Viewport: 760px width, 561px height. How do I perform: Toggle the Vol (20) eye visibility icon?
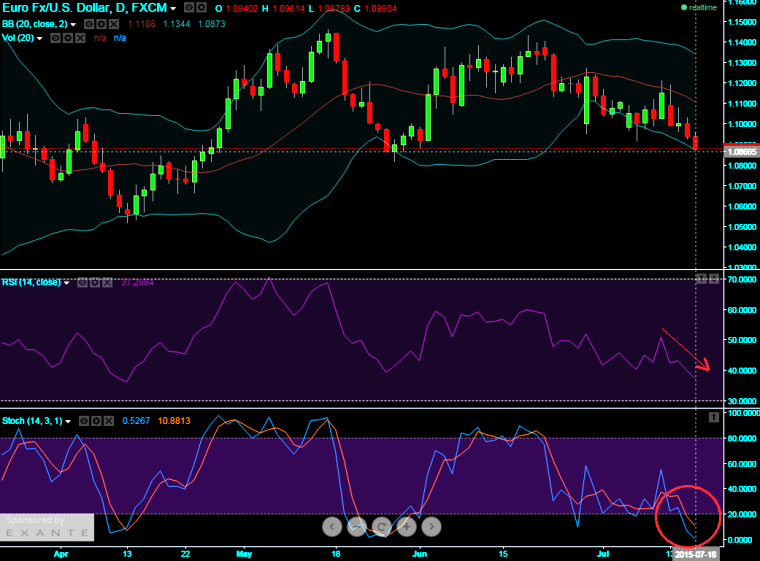[x=56, y=38]
